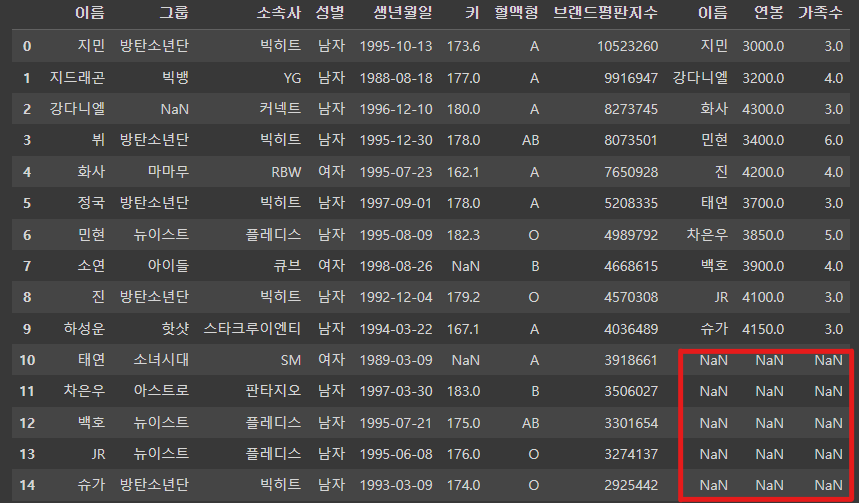The image size is (859, 503).
Task: Click height value 183.0
Action: pyautogui.click(x=463, y=391)
